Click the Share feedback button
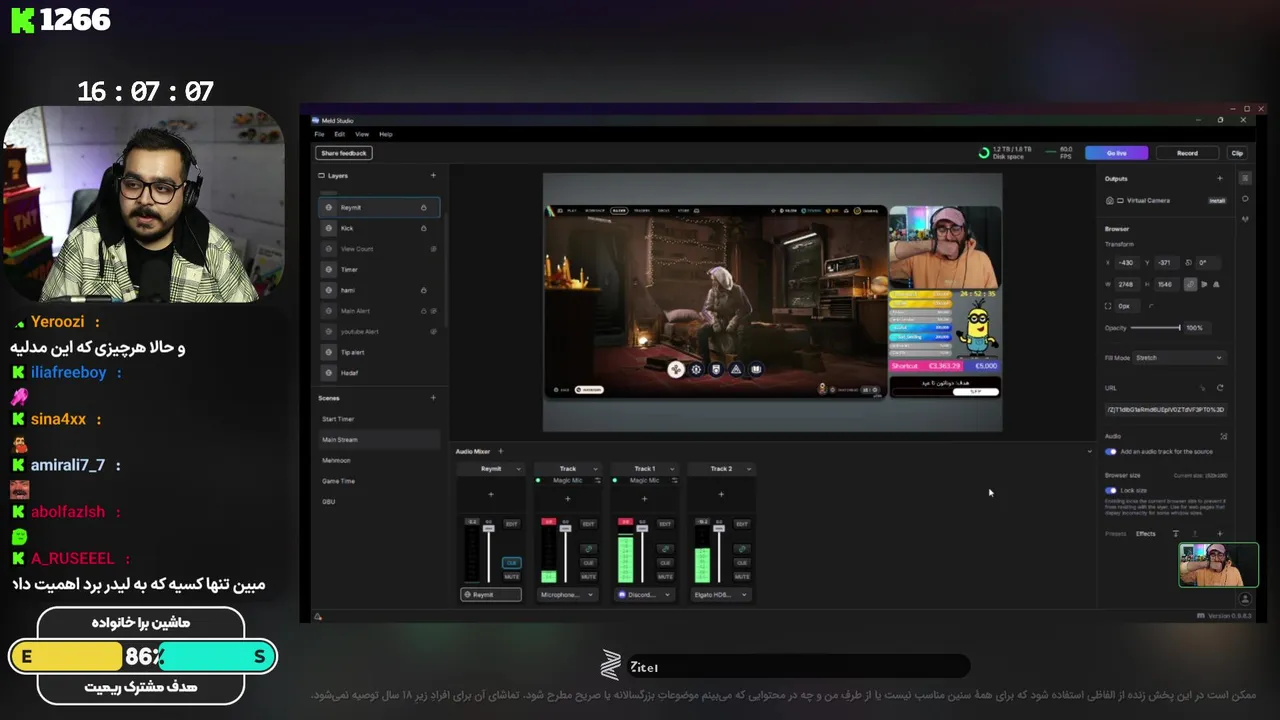This screenshot has height=720, width=1280. click(344, 153)
